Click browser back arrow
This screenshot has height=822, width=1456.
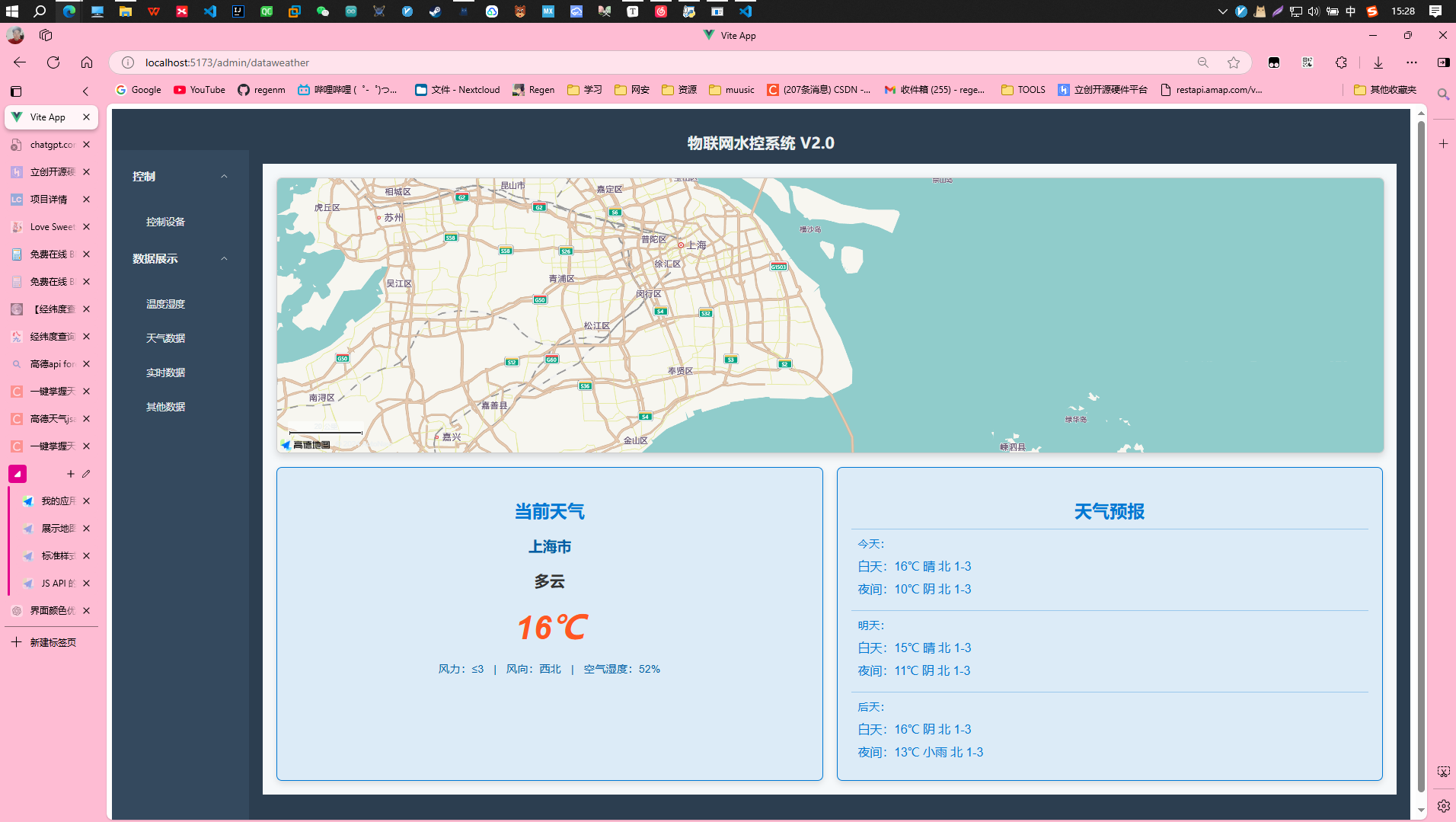click(x=20, y=62)
